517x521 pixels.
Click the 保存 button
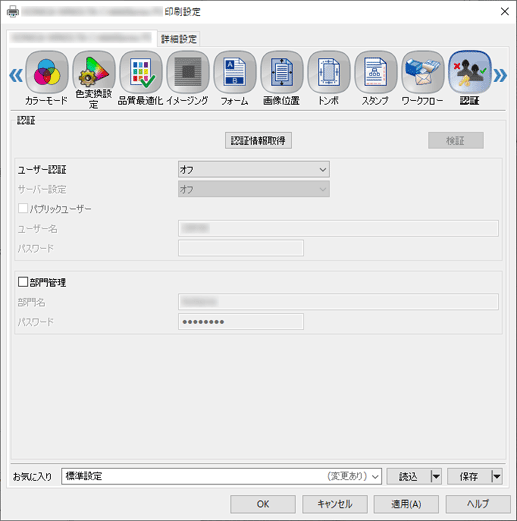pos(469,476)
